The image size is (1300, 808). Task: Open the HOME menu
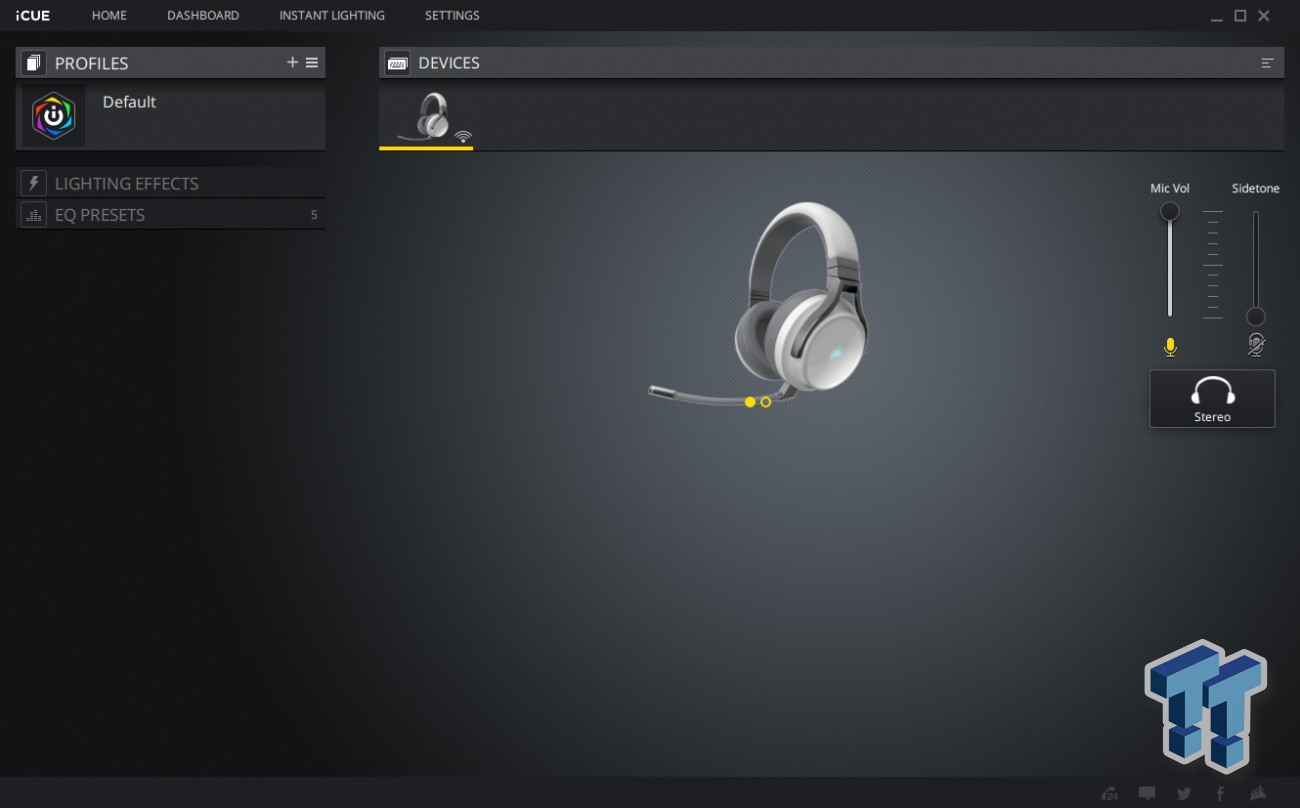tap(109, 15)
